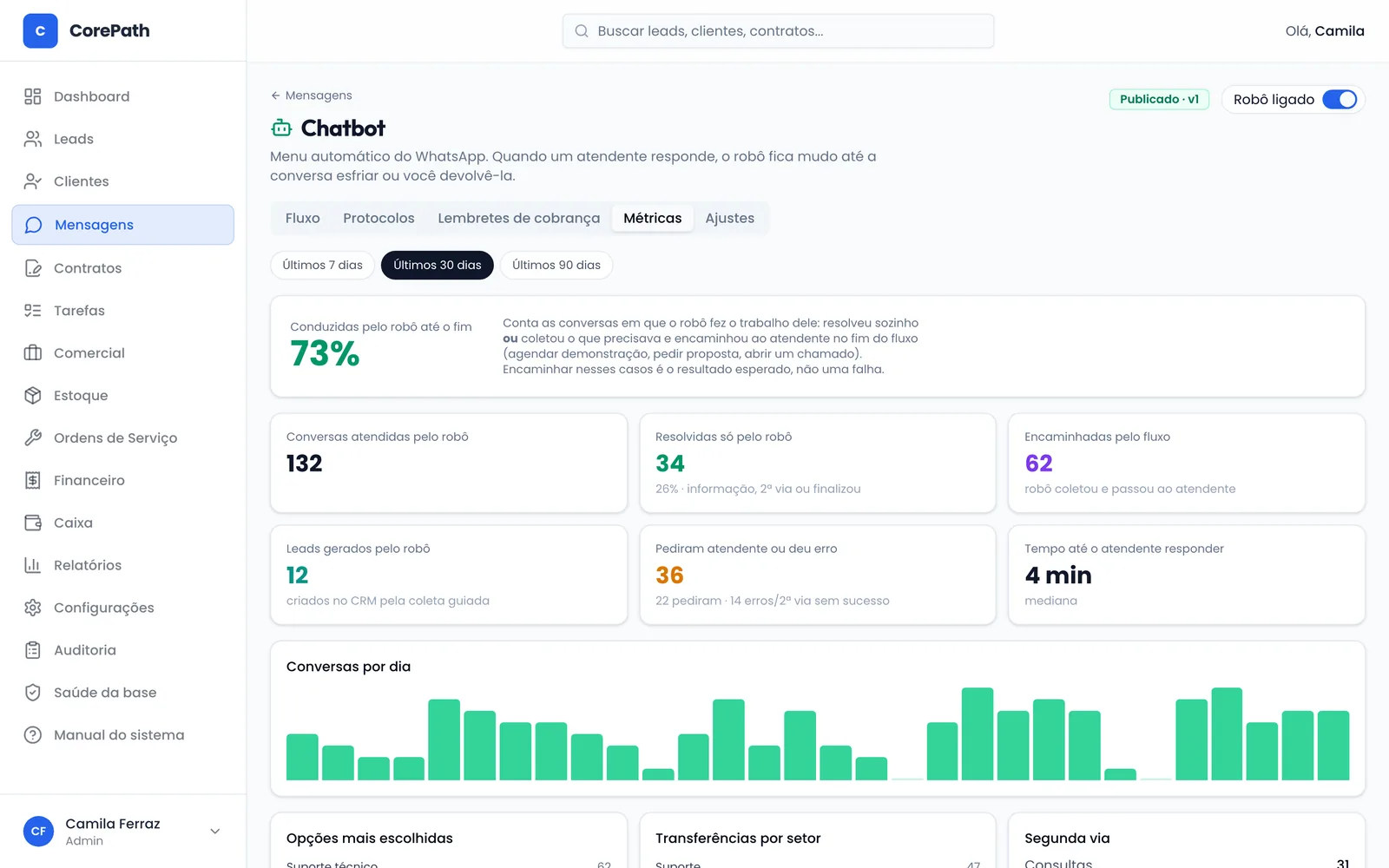Click the 4 min tempo de resposta value
1389x868 pixels.
(1058, 575)
